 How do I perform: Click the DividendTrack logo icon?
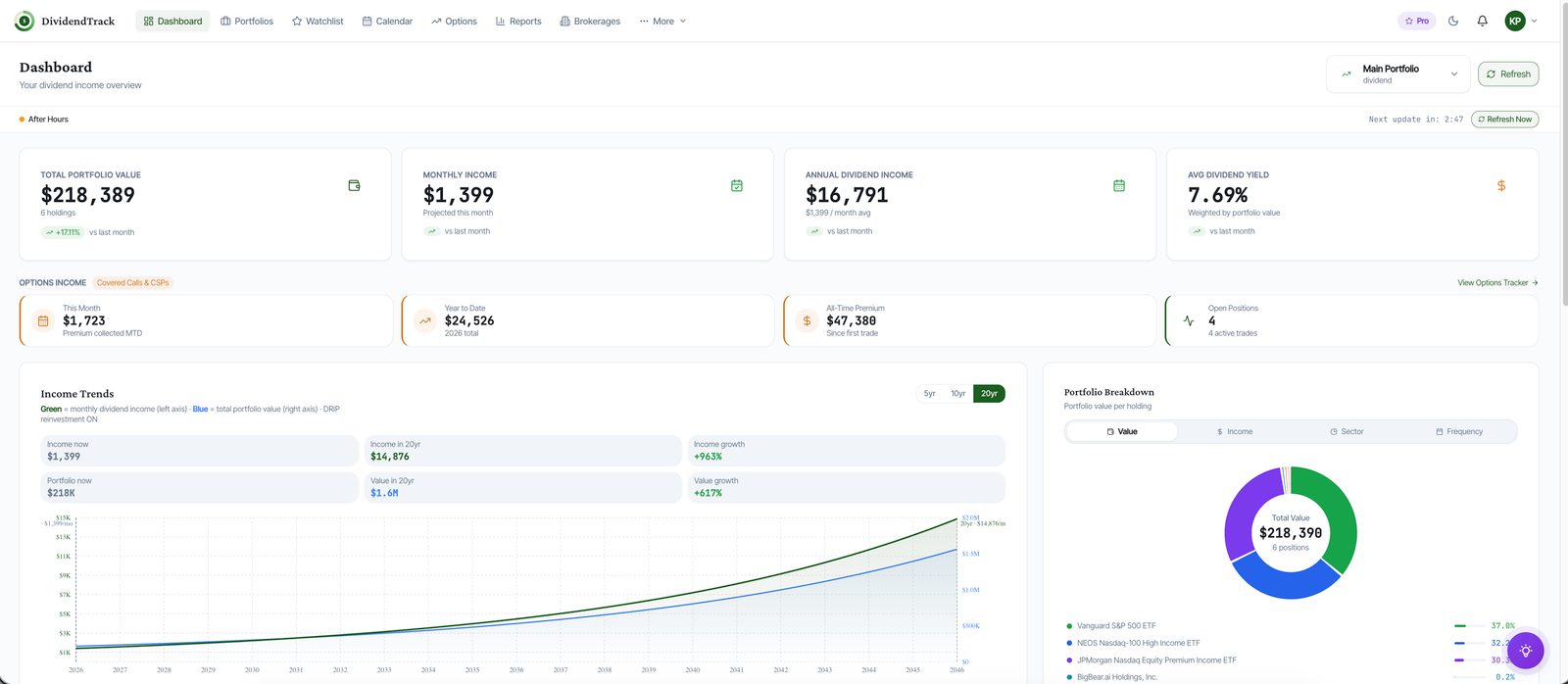point(24,21)
